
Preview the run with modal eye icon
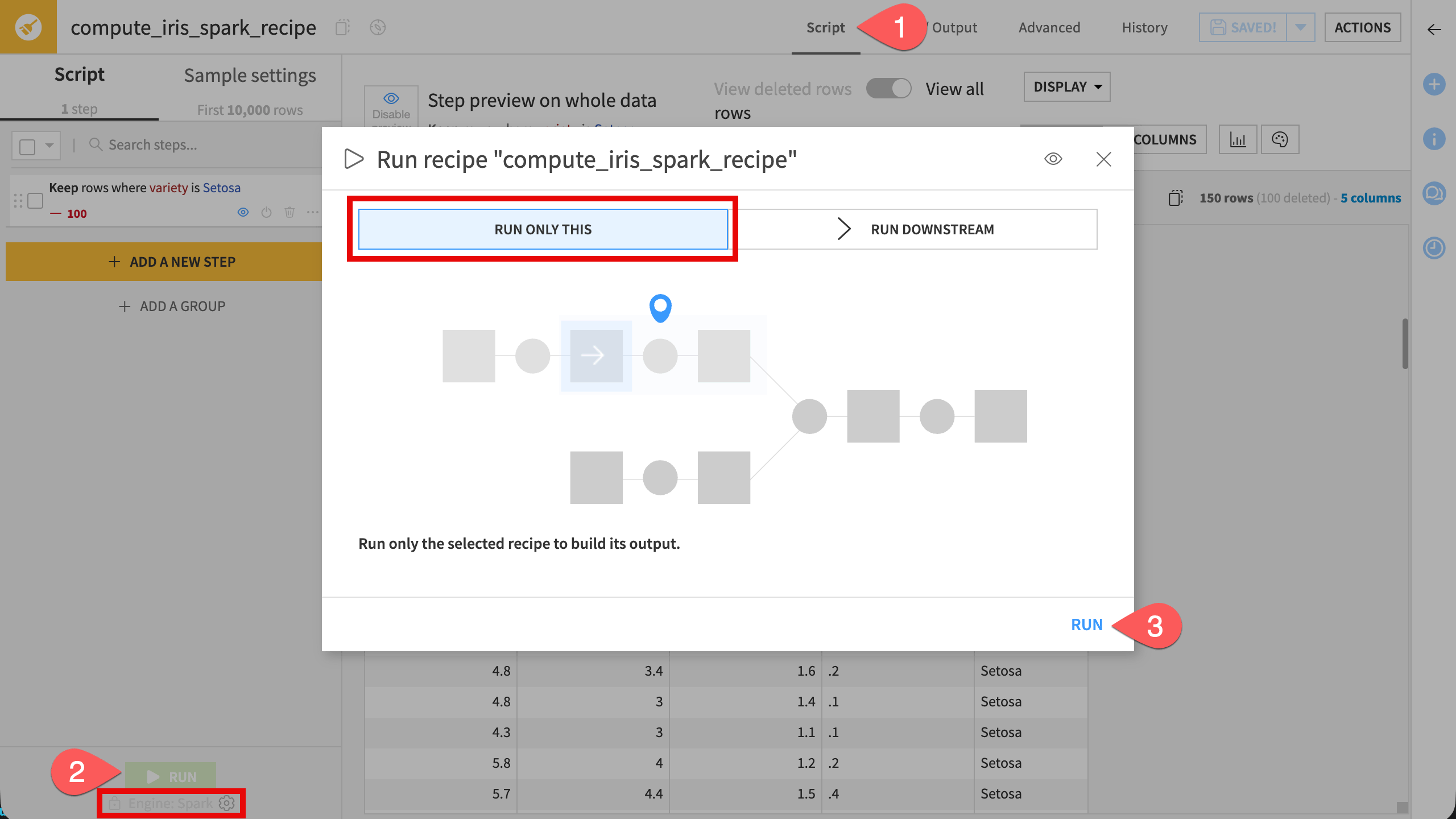[1053, 159]
